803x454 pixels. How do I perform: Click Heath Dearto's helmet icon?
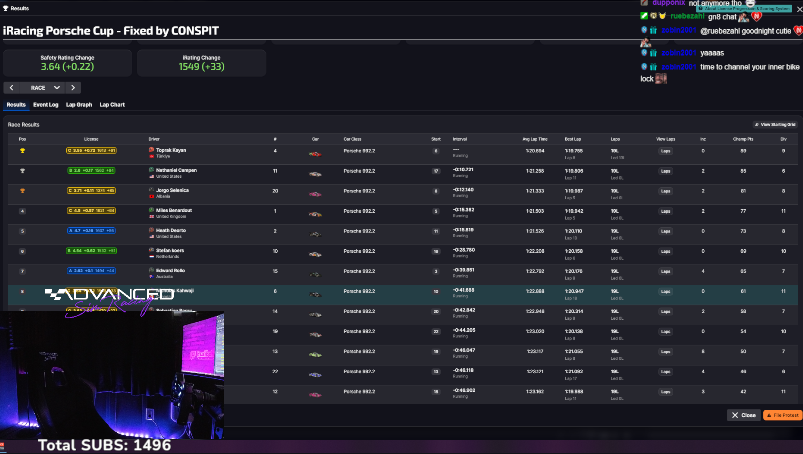coord(152,230)
